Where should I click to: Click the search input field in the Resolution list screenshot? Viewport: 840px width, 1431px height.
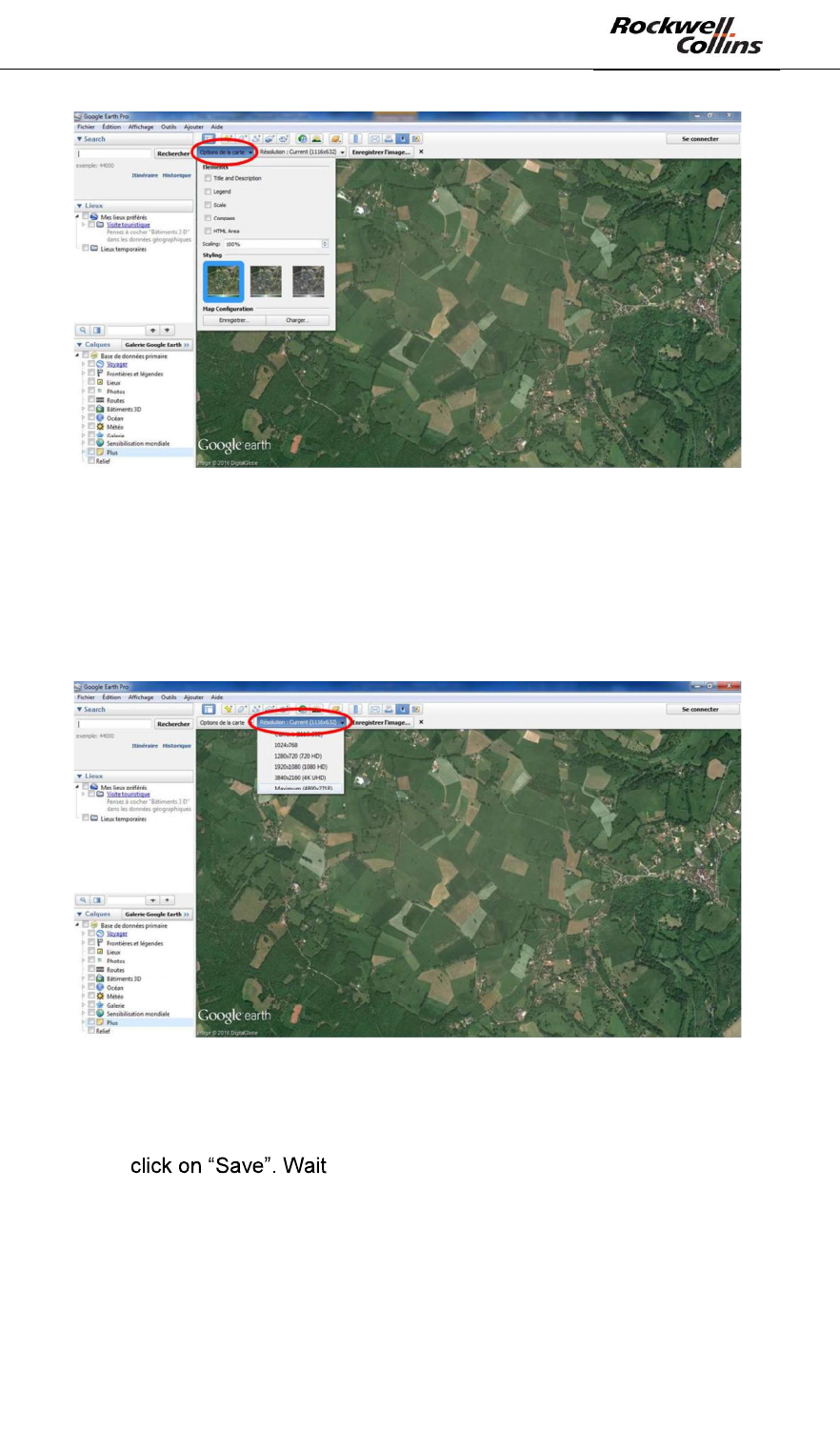[114, 724]
